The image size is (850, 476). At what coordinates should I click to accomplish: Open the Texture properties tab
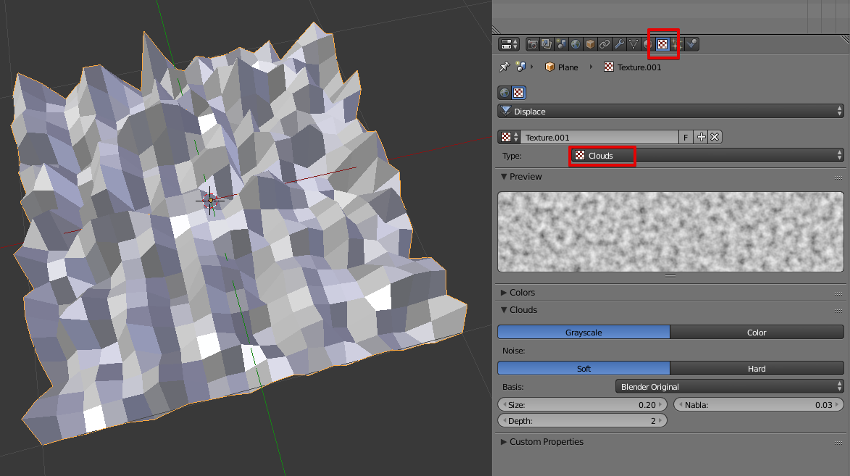pos(662,44)
